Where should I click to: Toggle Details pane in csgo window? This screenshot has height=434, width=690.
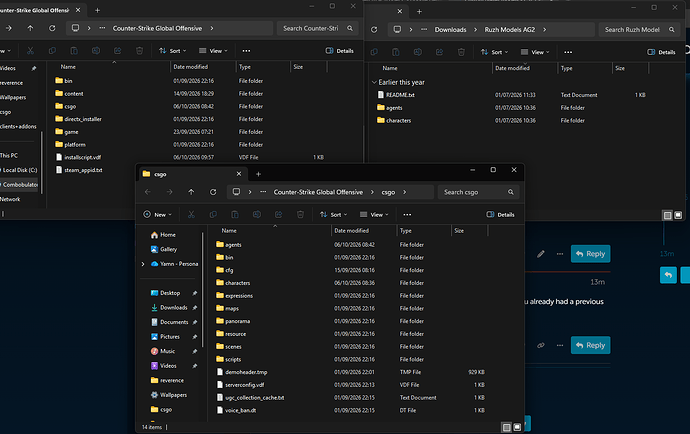pyautogui.click(x=500, y=214)
